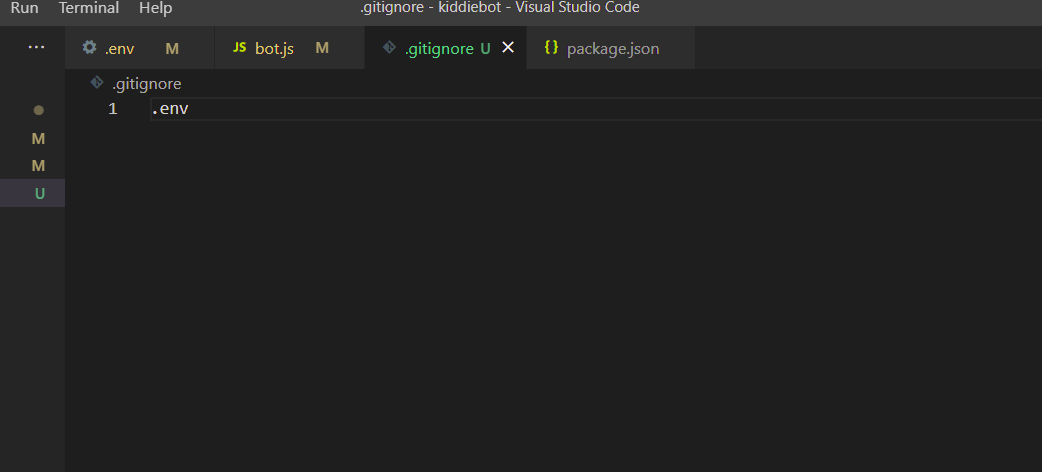This screenshot has height=472, width=1042.
Task: Click the M status badge on bot.js tab
Action: [x=322, y=48]
